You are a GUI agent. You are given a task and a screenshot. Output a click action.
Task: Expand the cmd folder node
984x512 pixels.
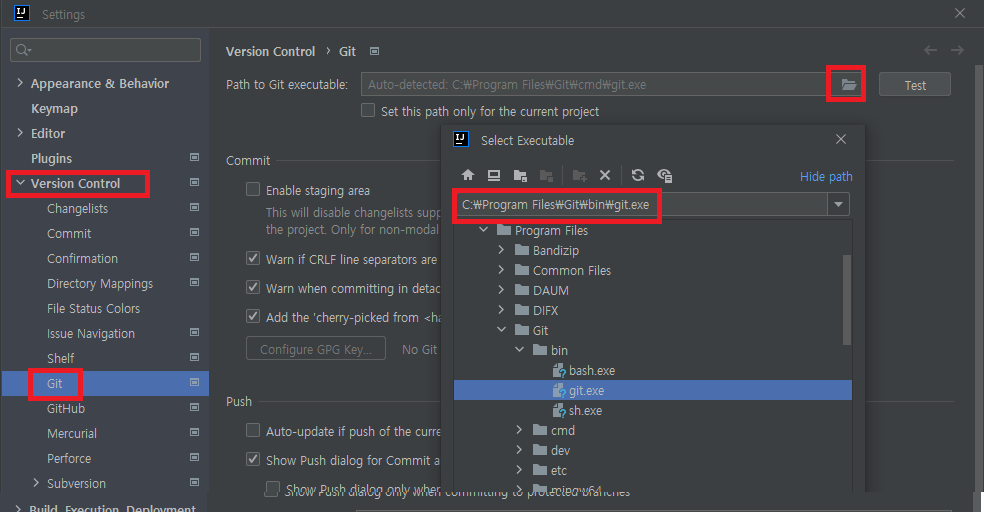[x=519, y=430]
